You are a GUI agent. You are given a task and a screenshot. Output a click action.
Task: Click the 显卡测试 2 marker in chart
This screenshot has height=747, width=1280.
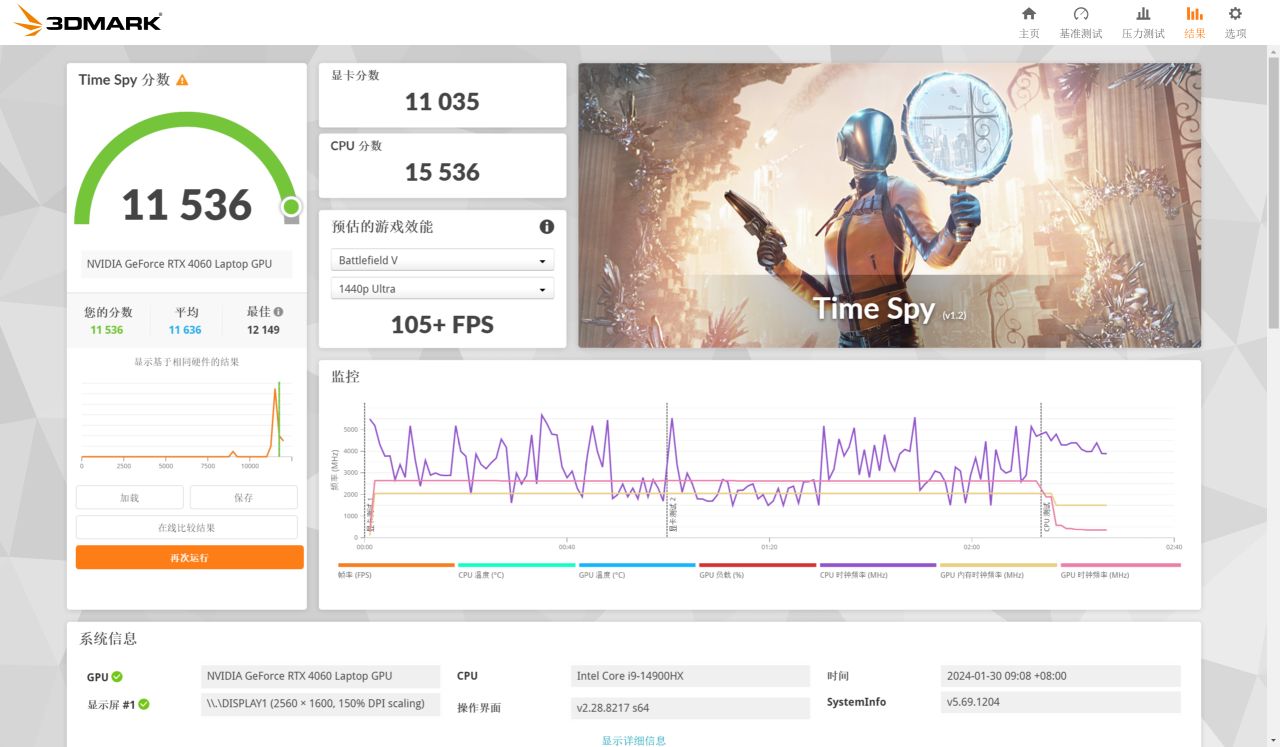tap(673, 514)
